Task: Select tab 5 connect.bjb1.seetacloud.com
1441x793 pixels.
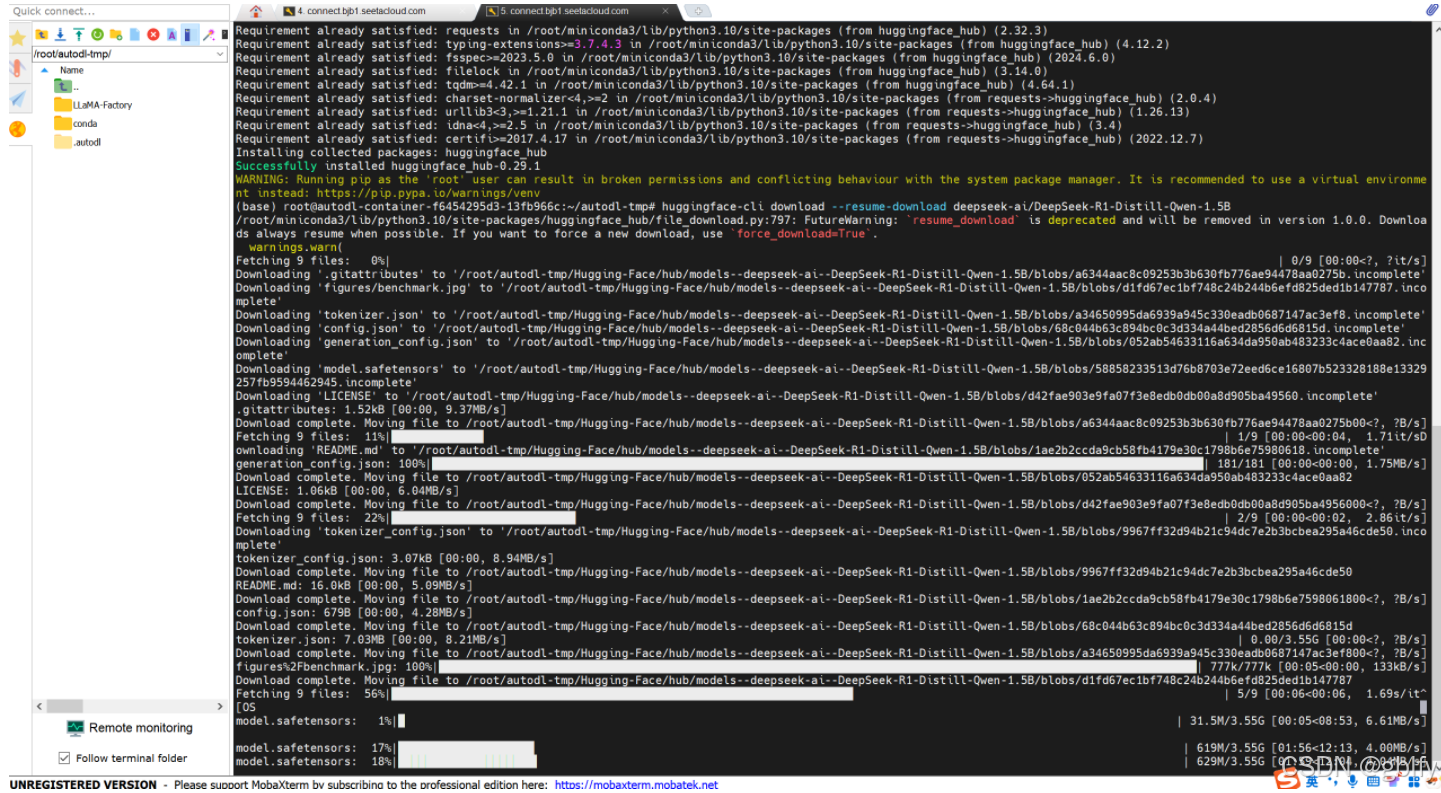Action: pyautogui.click(x=577, y=11)
